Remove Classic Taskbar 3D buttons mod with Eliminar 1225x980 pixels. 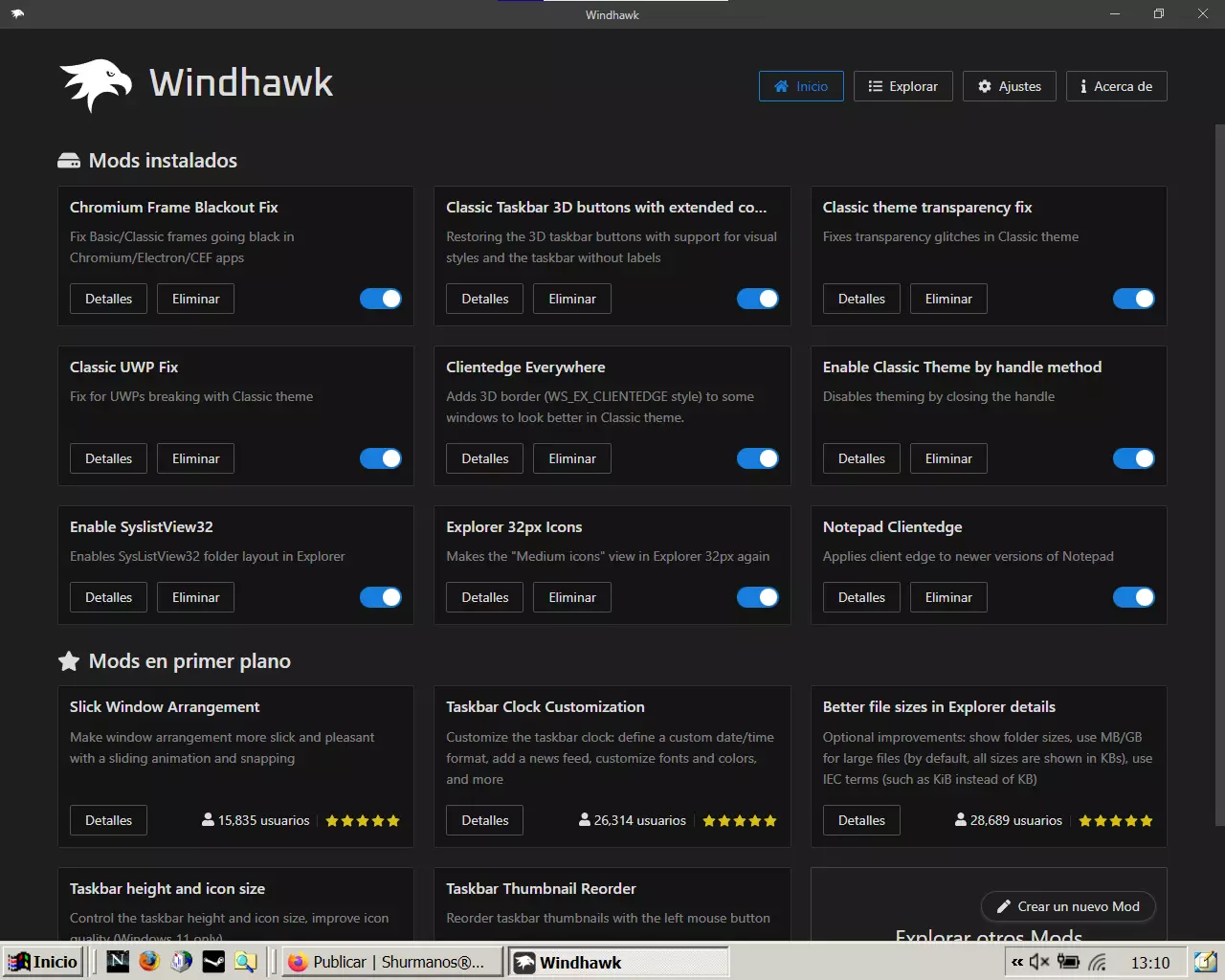point(572,299)
